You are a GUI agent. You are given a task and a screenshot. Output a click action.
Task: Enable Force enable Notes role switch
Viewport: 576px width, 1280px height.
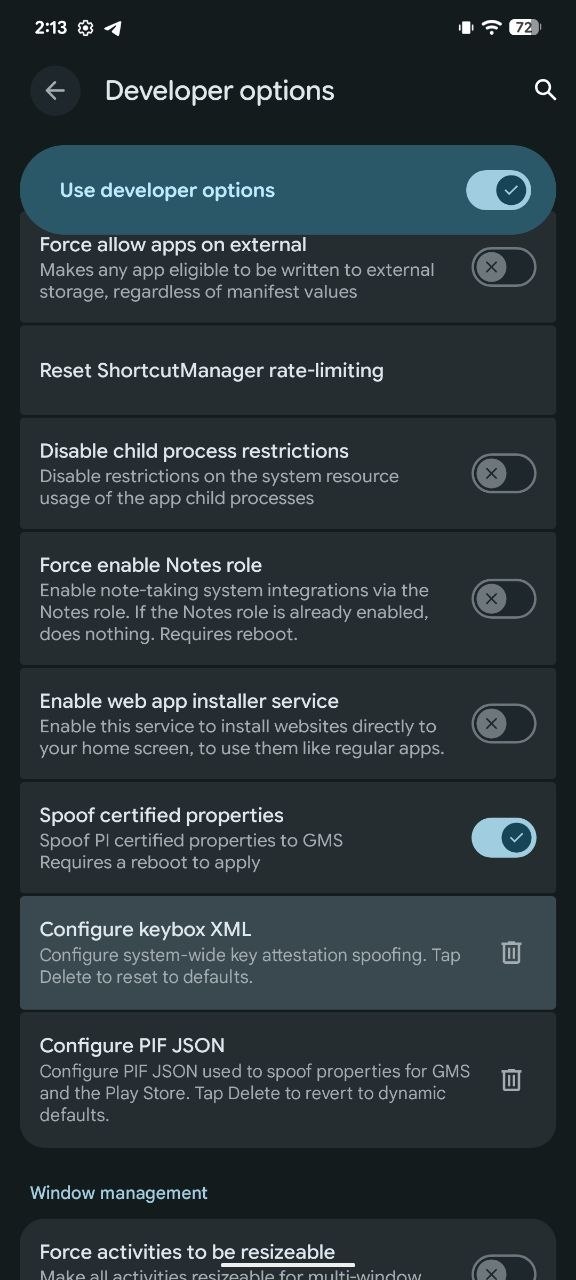[504, 598]
